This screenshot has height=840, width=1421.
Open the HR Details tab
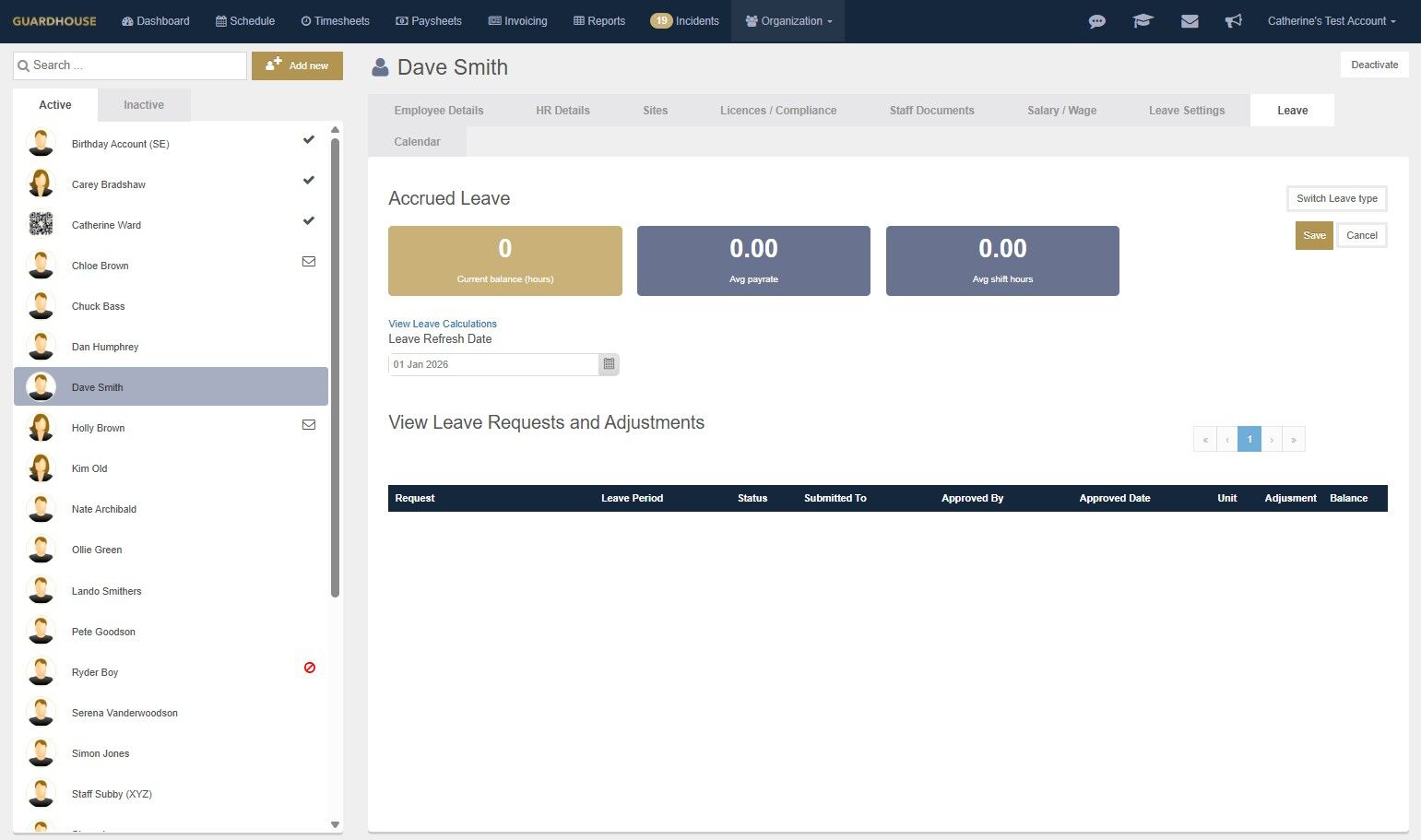[563, 111]
